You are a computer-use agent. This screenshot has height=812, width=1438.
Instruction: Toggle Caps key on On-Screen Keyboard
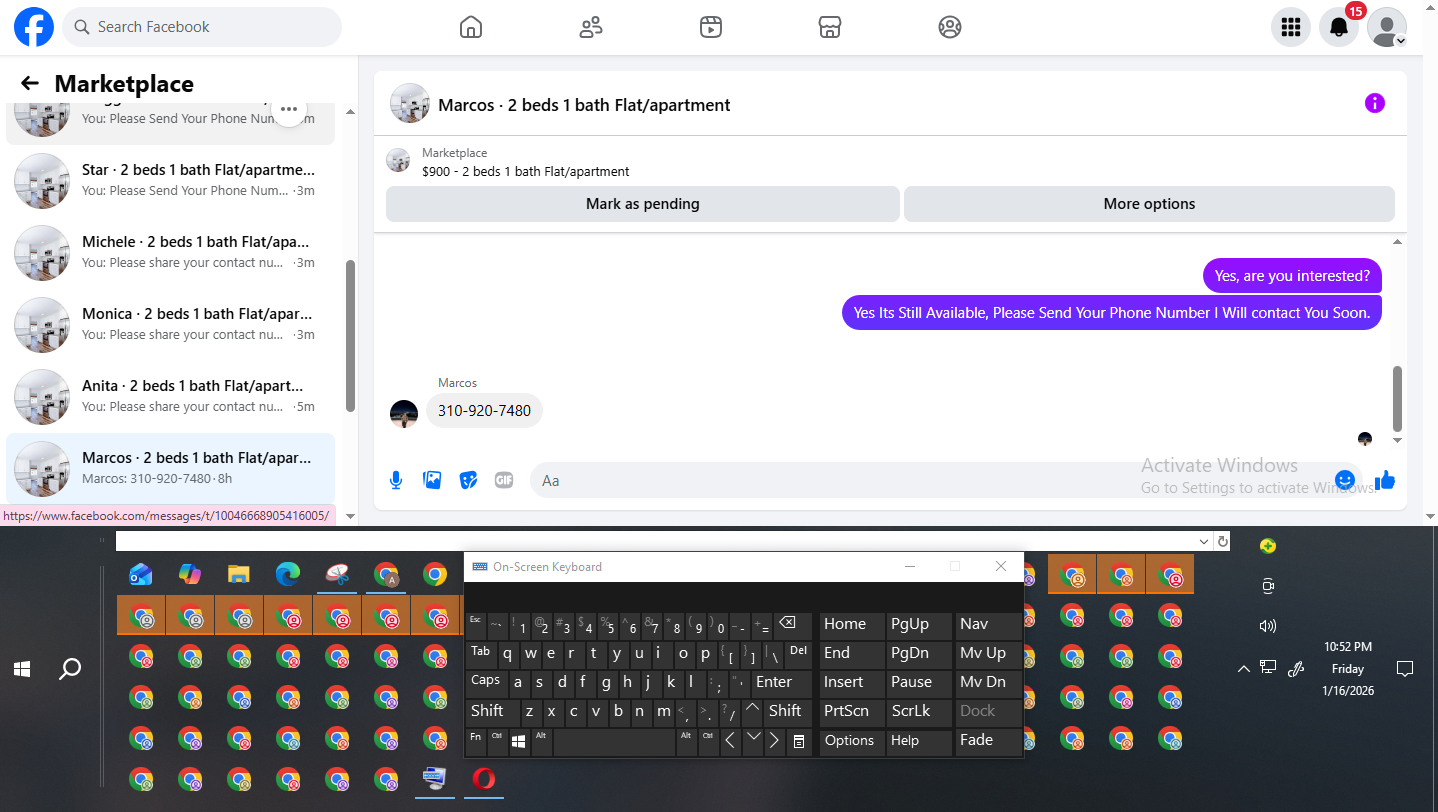[x=486, y=682]
